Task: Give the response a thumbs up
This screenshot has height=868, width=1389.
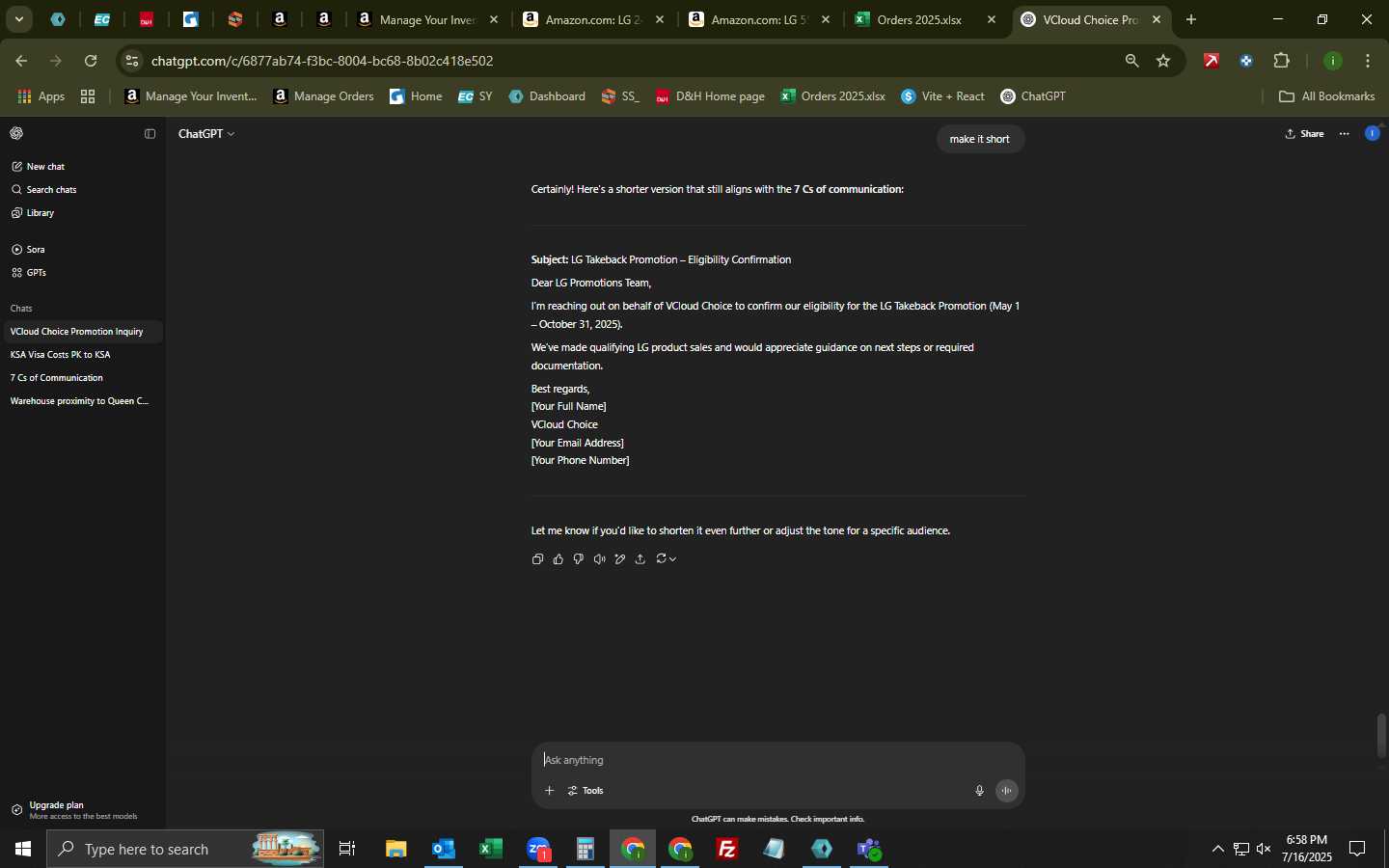Action: tap(558, 559)
